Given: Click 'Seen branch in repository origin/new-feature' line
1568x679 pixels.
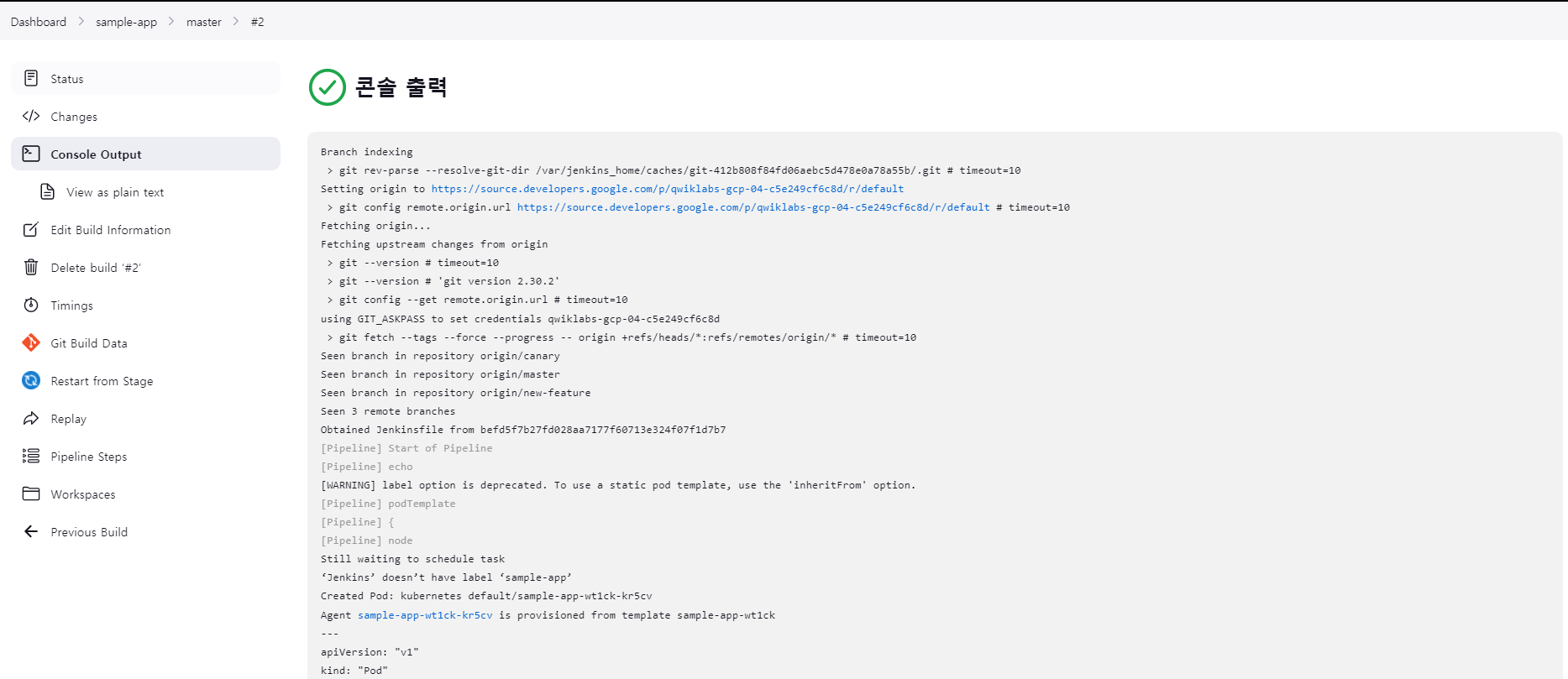Looking at the screenshot, I should (x=456, y=393).
